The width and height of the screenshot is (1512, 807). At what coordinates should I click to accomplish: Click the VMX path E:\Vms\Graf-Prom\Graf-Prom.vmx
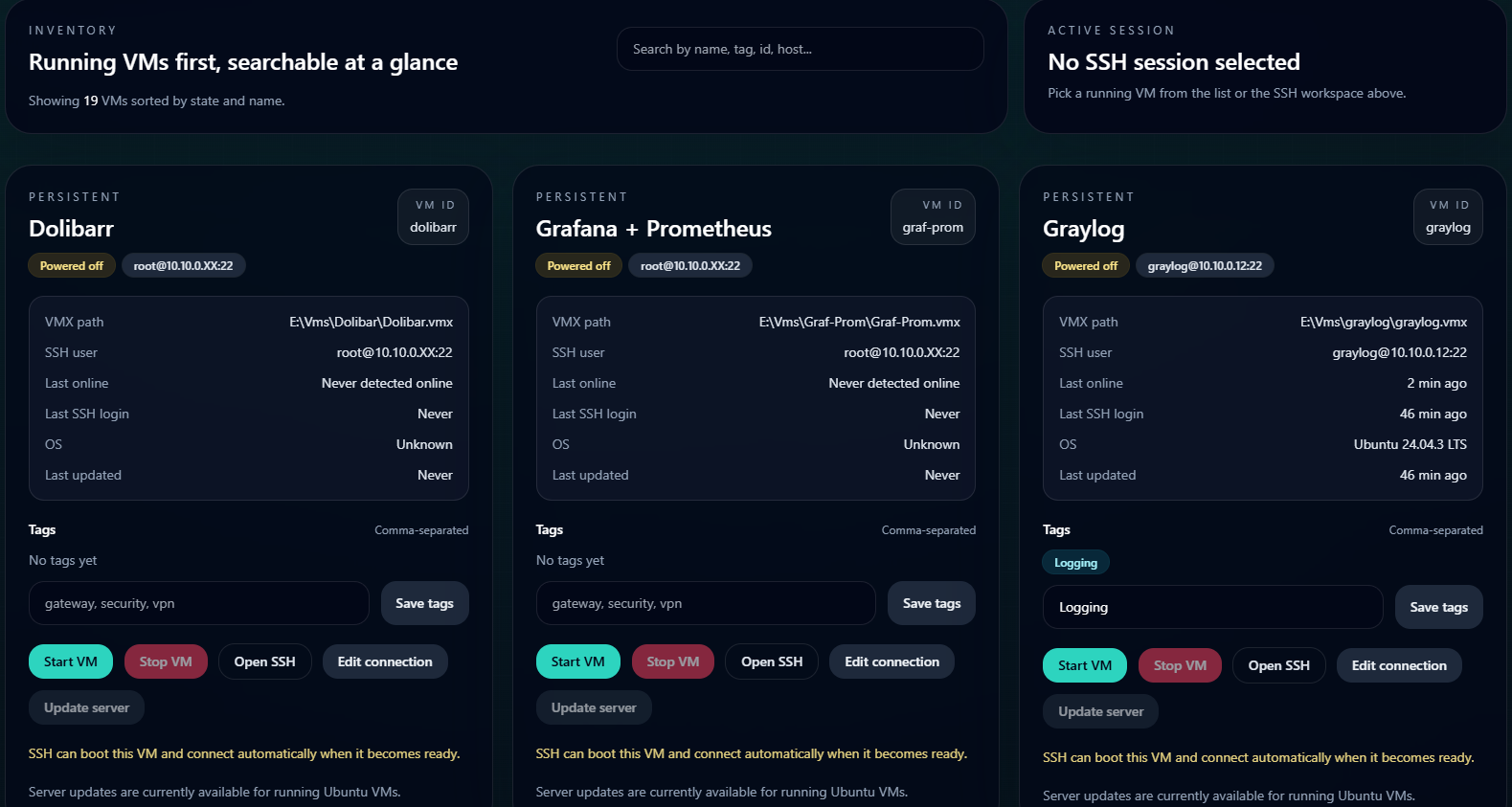pyautogui.click(x=860, y=322)
